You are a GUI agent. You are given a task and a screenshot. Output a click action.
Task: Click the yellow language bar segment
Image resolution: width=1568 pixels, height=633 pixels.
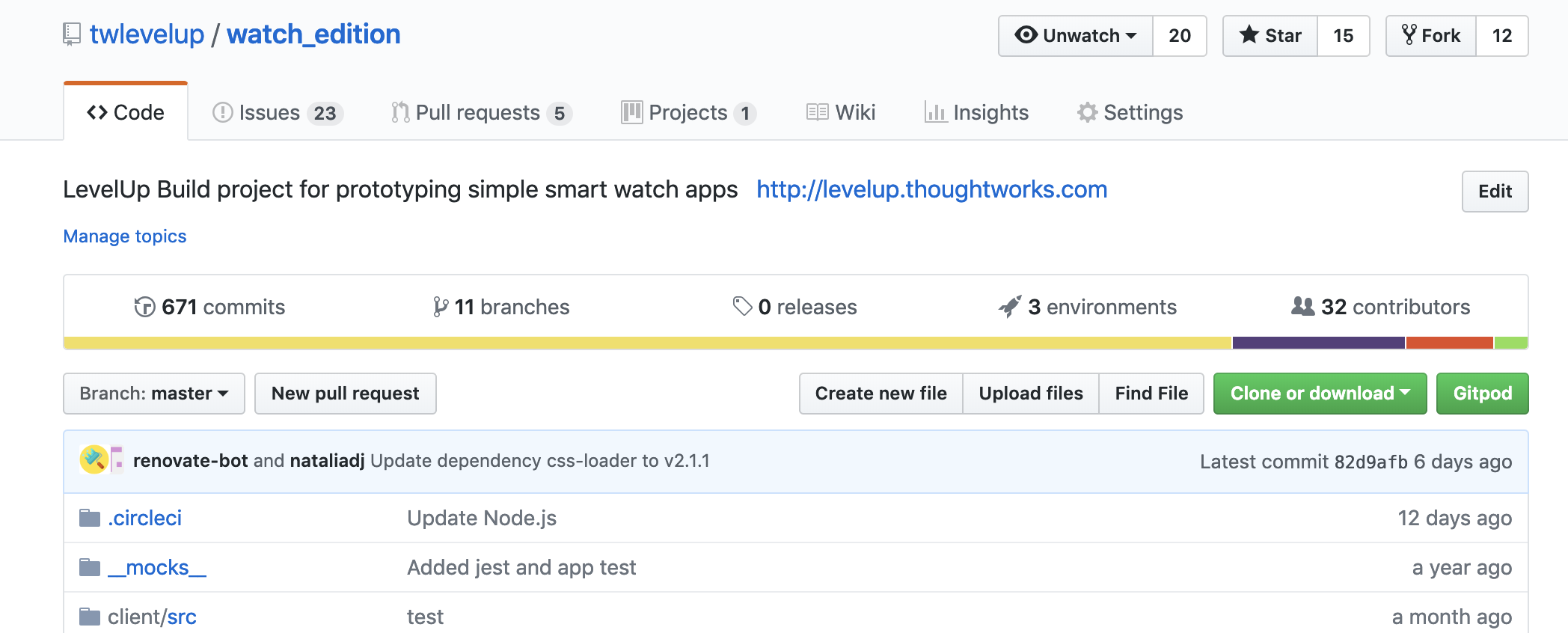pos(647,343)
